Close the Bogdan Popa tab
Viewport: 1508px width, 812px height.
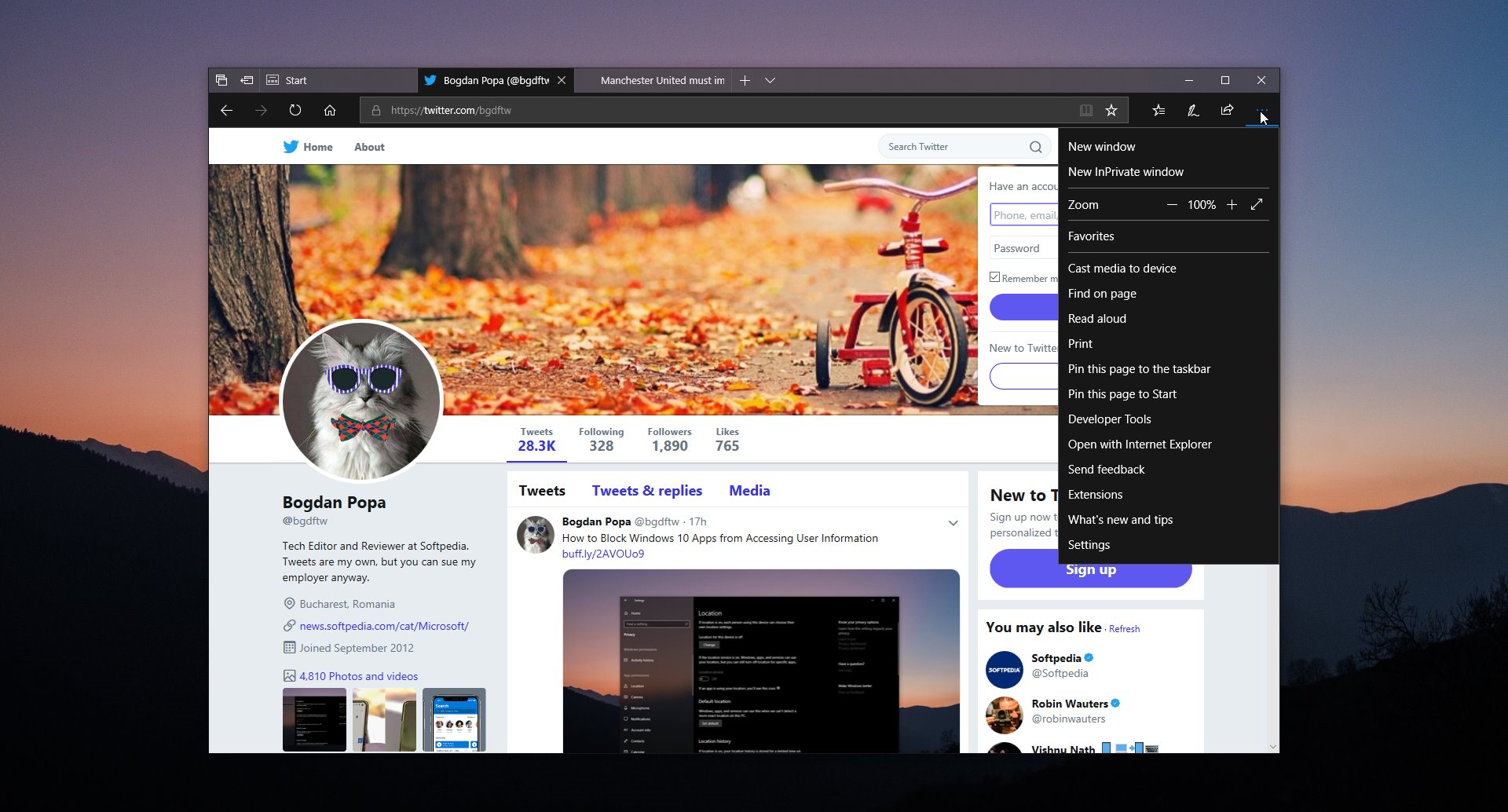coord(562,80)
